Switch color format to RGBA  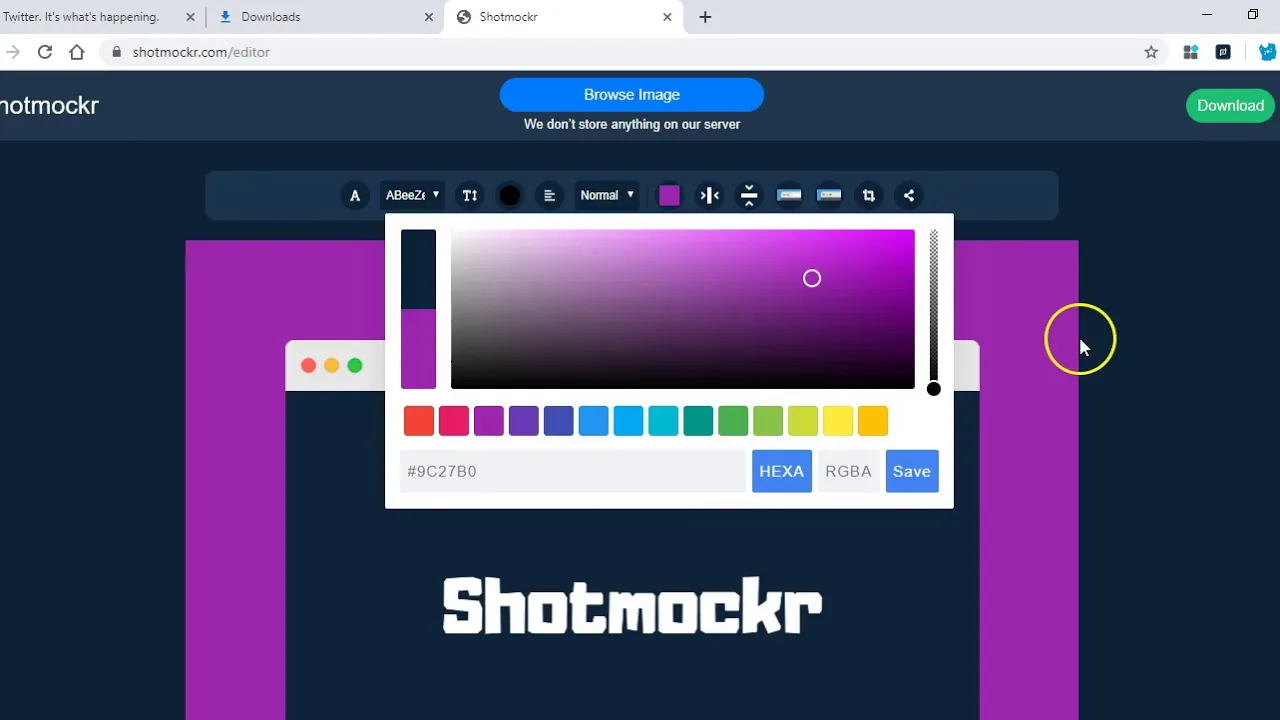(849, 471)
